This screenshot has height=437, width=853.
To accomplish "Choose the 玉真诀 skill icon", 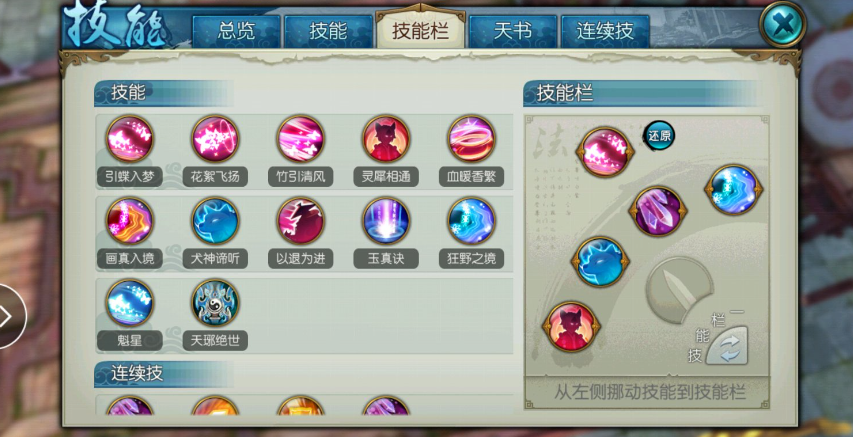I will pyautogui.click(x=386, y=221).
